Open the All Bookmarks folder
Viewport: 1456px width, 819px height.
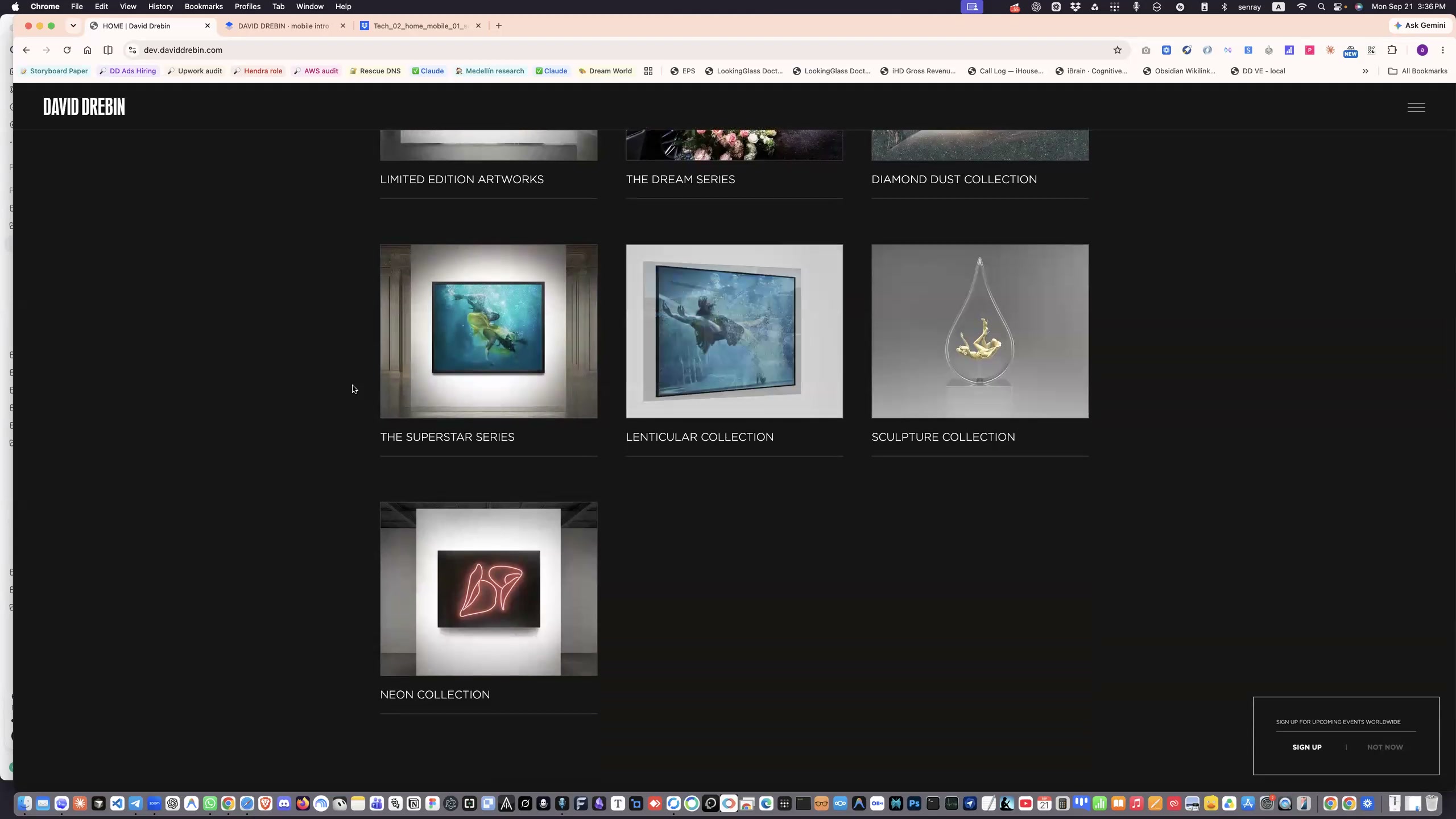1418,71
